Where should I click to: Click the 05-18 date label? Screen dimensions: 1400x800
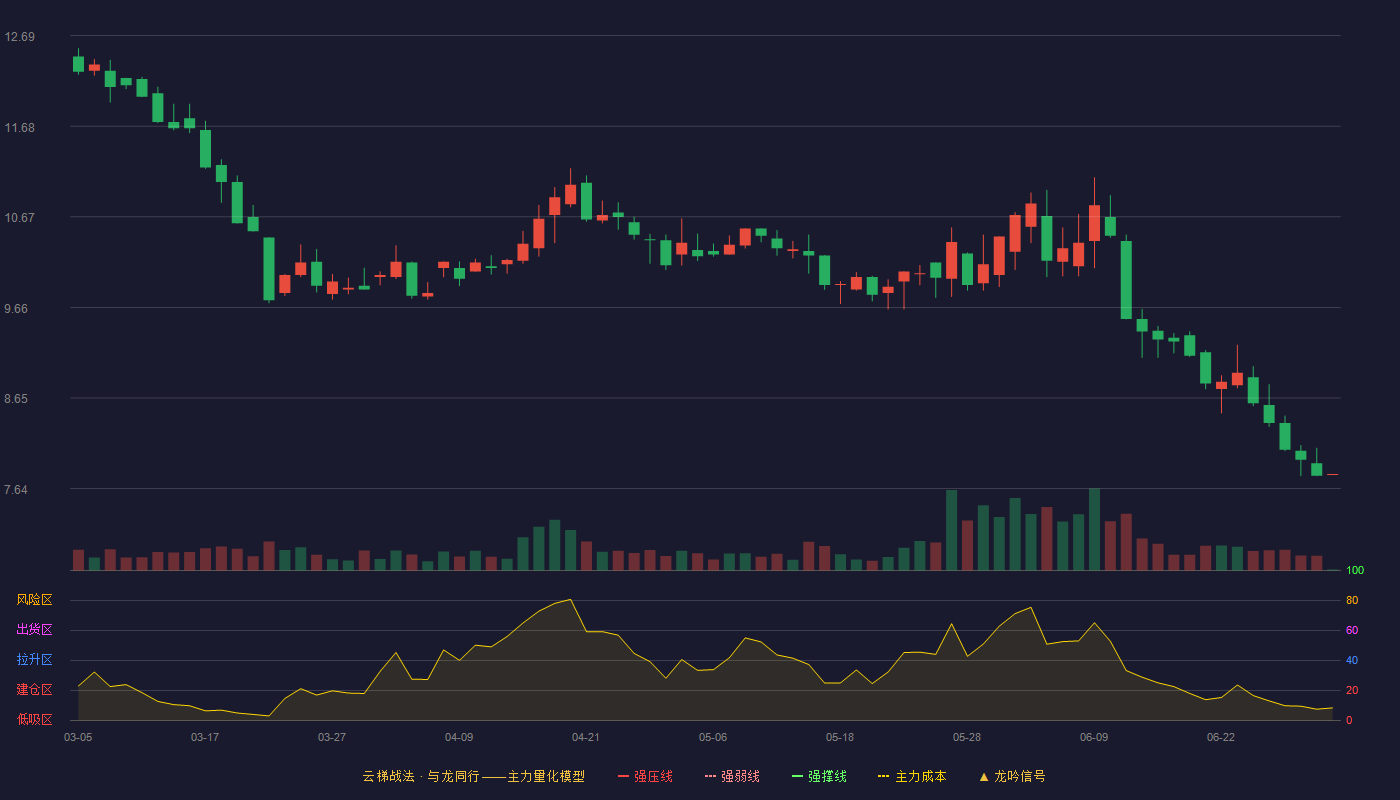[840, 737]
